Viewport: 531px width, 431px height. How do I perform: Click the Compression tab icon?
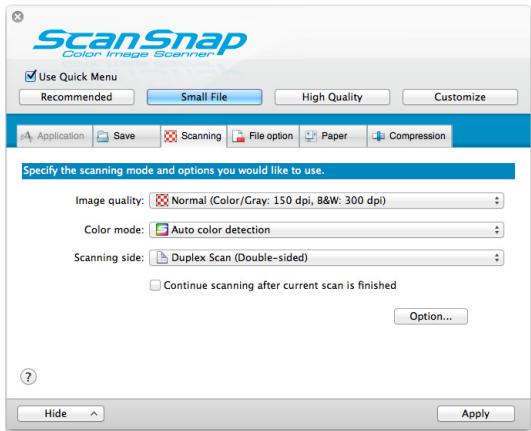pos(378,136)
